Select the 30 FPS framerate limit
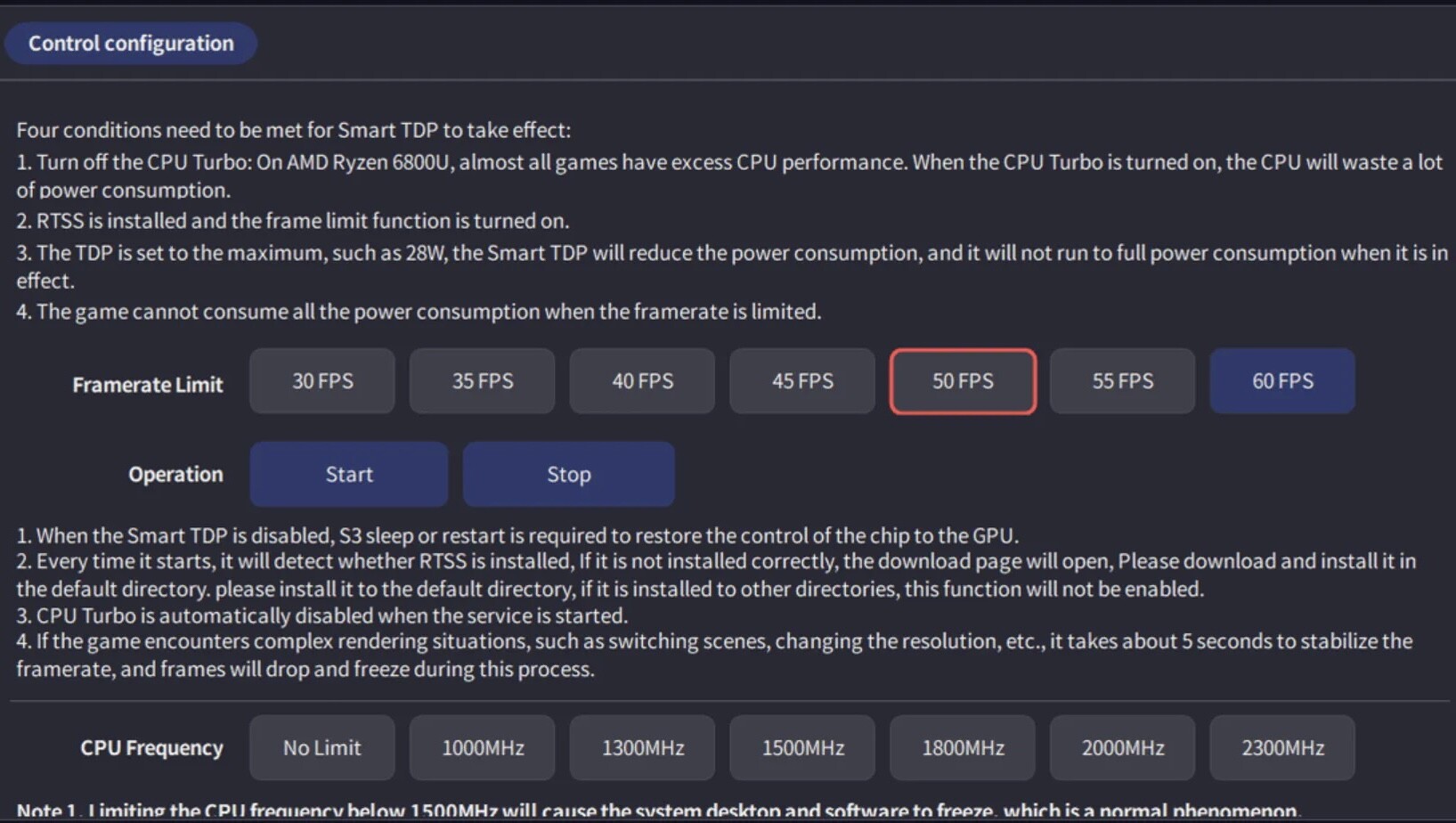 322,381
